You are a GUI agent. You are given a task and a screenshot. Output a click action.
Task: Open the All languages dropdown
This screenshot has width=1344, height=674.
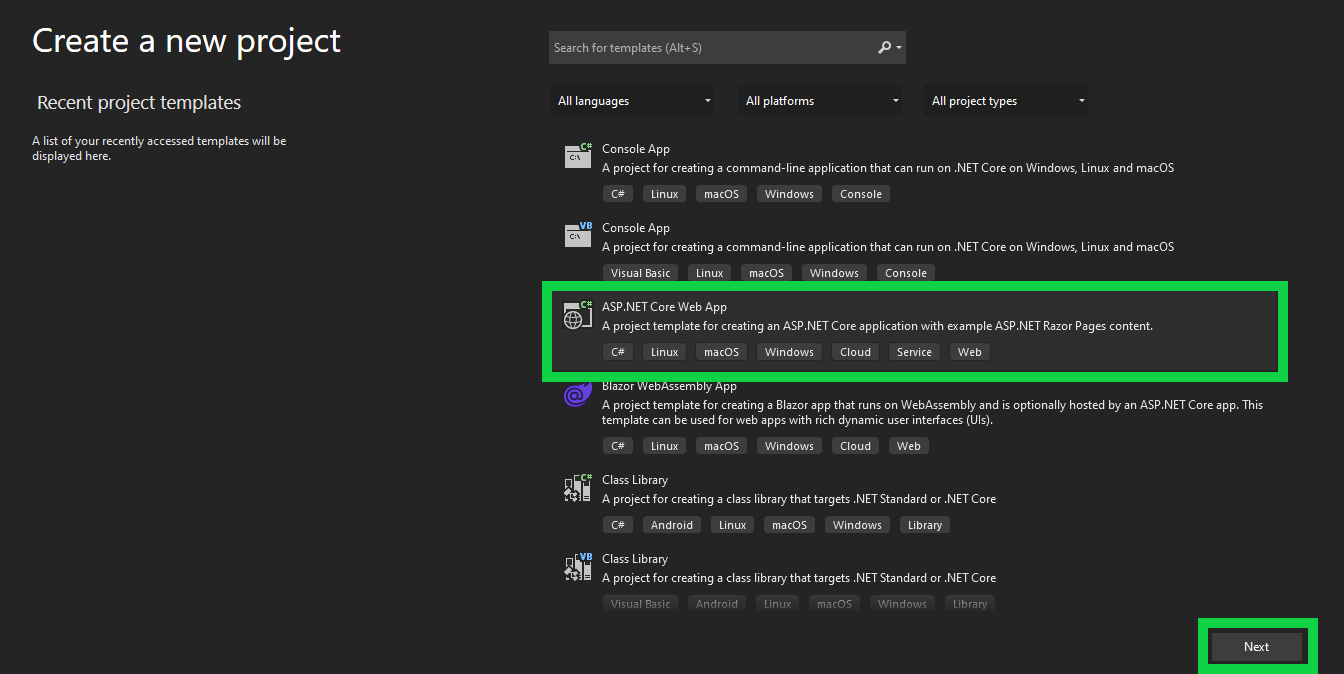(634, 101)
